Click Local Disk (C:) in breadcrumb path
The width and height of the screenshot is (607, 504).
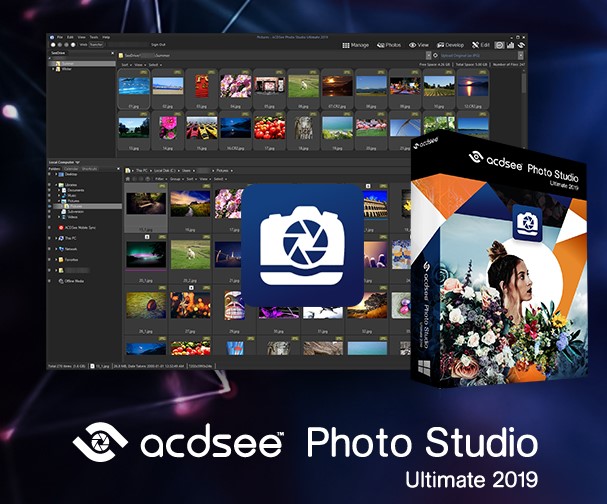pos(165,171)
